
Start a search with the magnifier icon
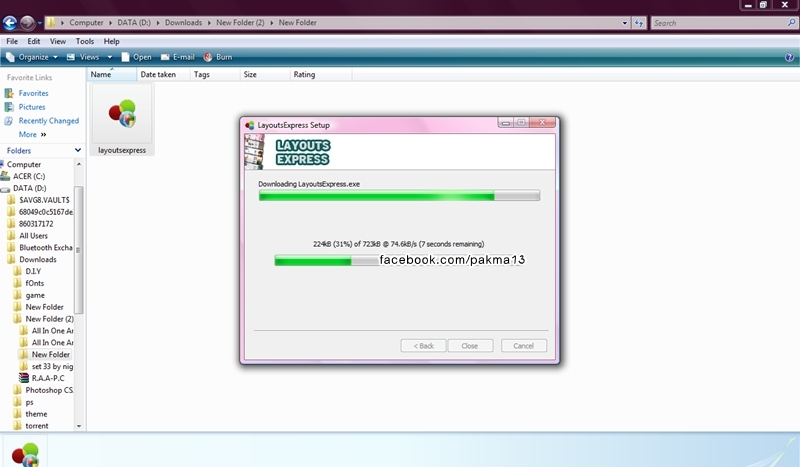click(x=791, y=23)
